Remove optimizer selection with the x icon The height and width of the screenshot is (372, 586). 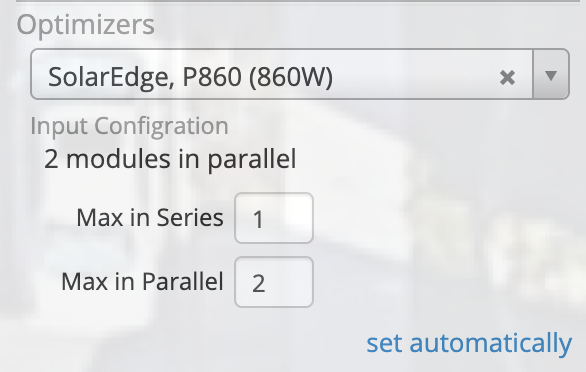click(x=507, y=77)
